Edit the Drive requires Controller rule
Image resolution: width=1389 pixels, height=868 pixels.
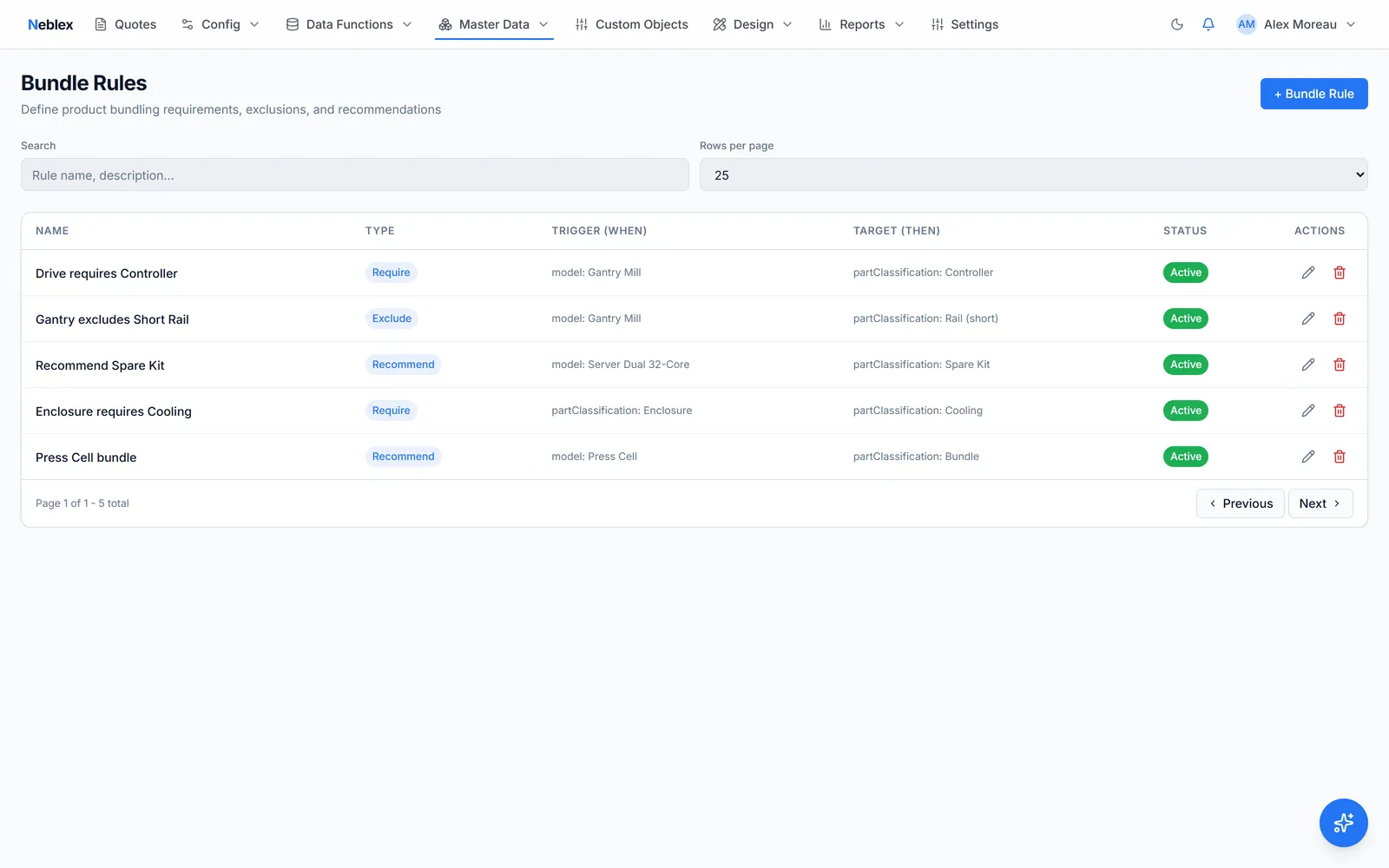[1308, 273]
